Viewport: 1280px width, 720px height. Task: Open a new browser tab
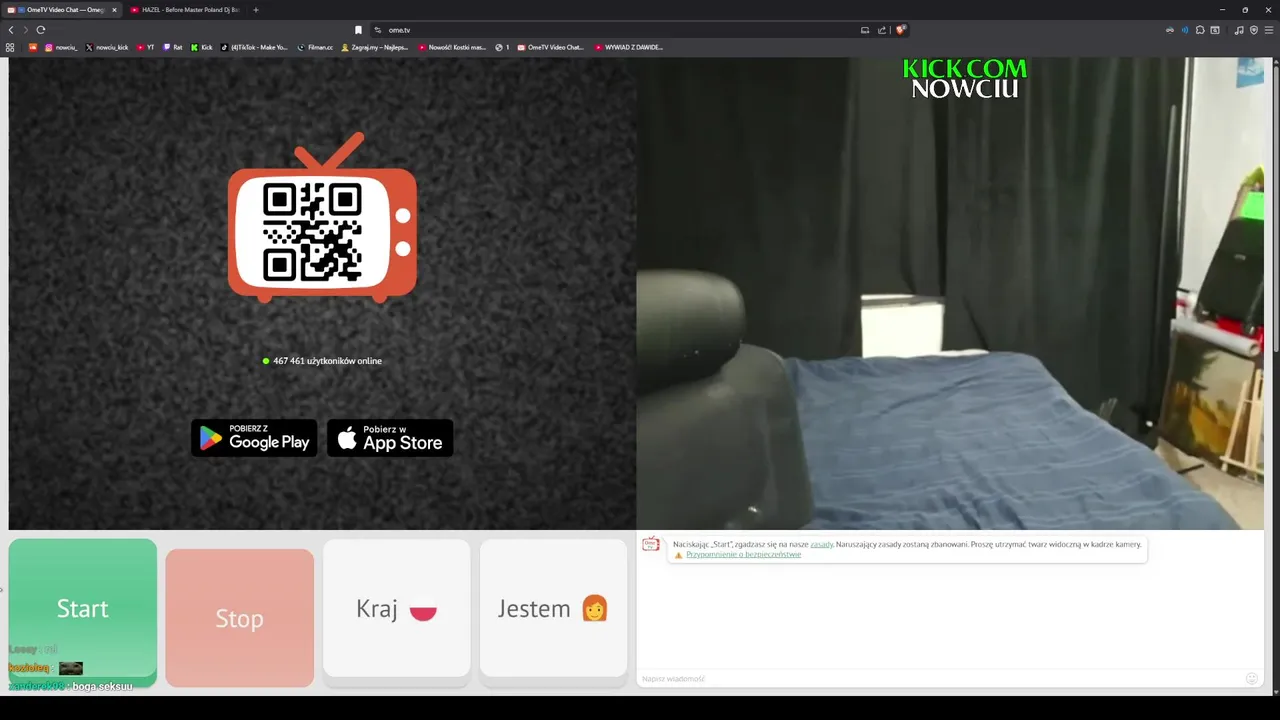pyautogui.click(x=256, y=10)
